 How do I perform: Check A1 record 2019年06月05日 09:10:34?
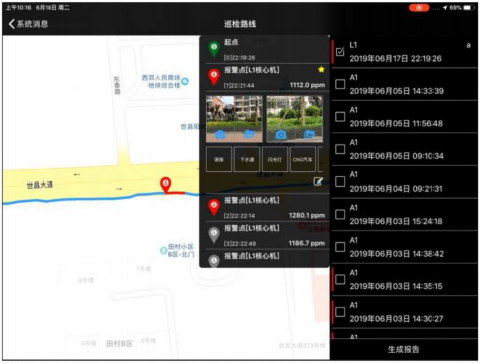tap(340, 149)
